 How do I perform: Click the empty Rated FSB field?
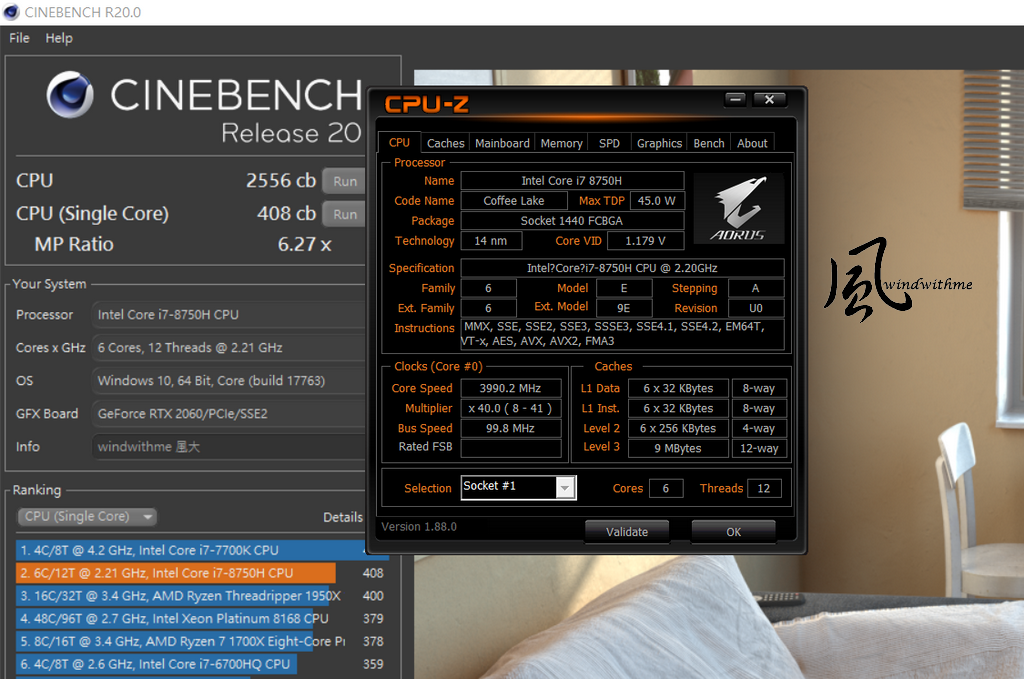[x=511, y=448]
